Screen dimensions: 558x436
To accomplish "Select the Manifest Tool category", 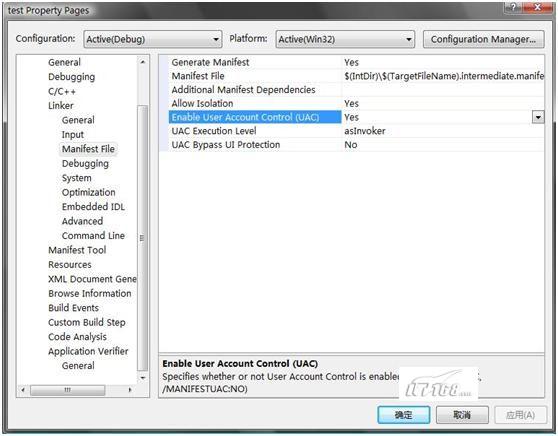I will (77, 250).
